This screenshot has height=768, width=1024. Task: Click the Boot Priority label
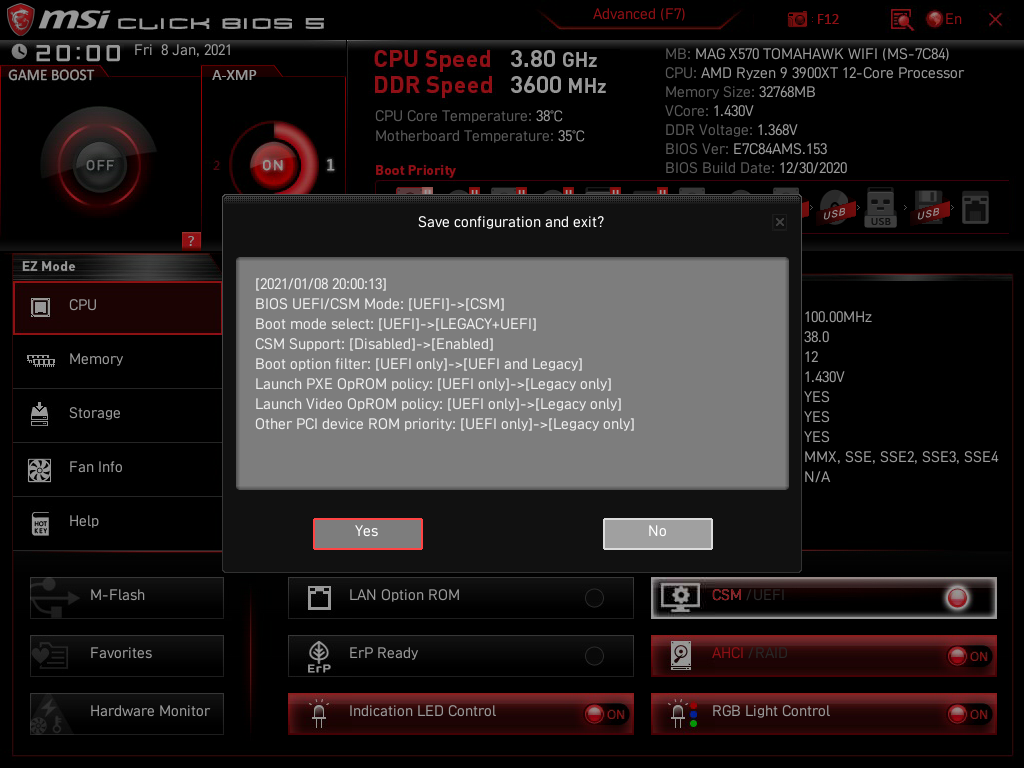click(x=415, y=170)
